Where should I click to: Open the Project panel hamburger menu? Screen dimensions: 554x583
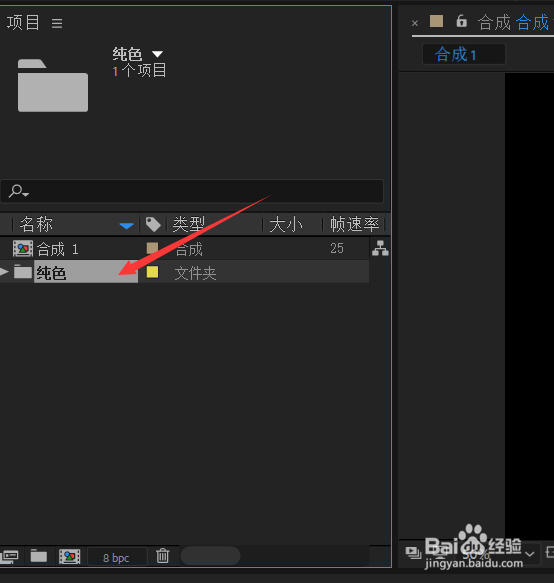click(57, 24)
